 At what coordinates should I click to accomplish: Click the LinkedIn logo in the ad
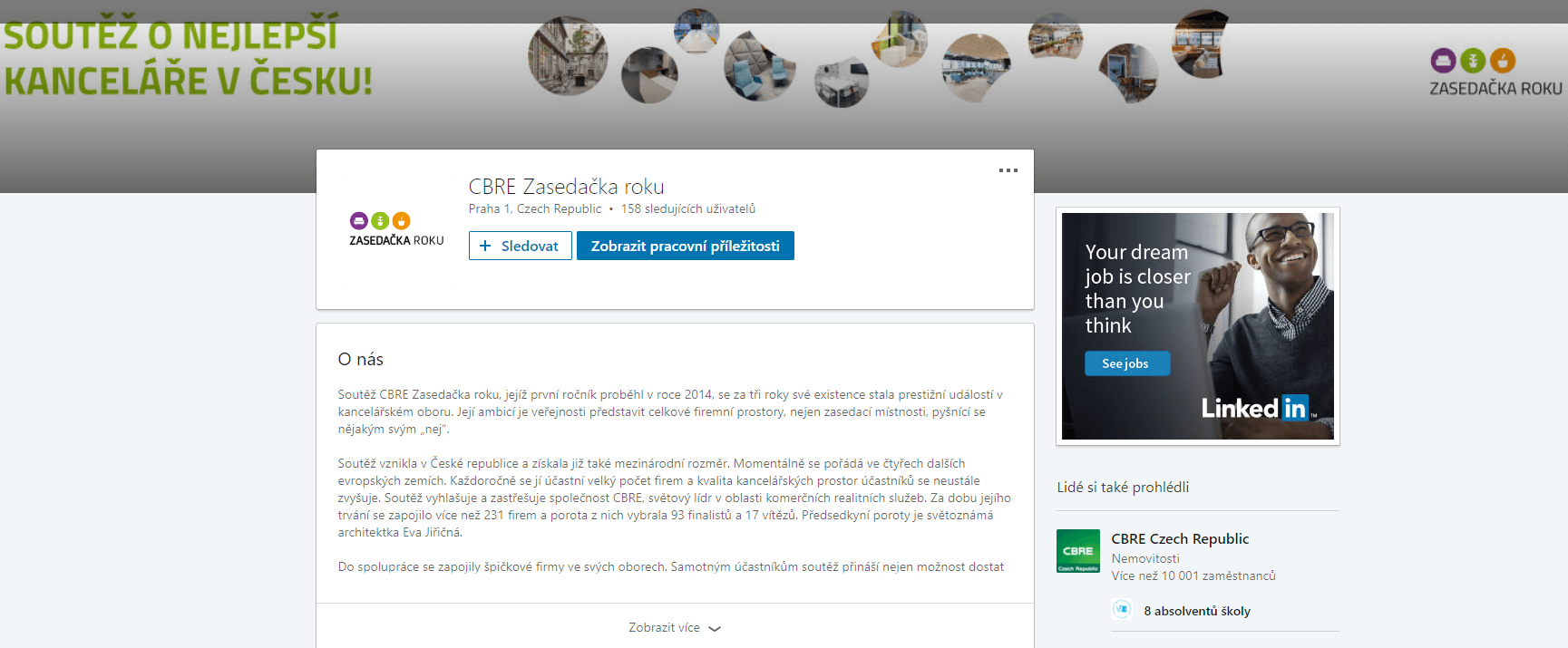pyautogui.click(x=1258, y=409)
